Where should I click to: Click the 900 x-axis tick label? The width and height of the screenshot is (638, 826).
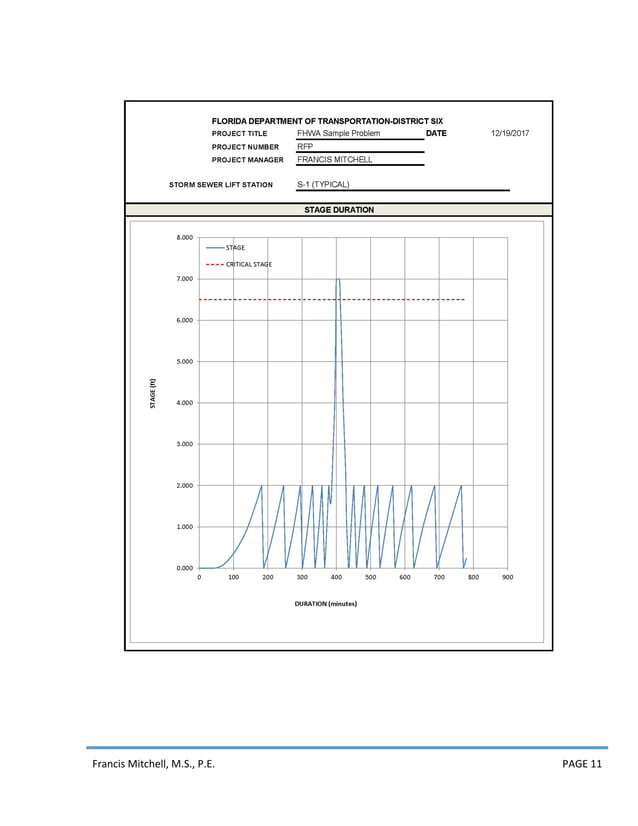(507, 577)
